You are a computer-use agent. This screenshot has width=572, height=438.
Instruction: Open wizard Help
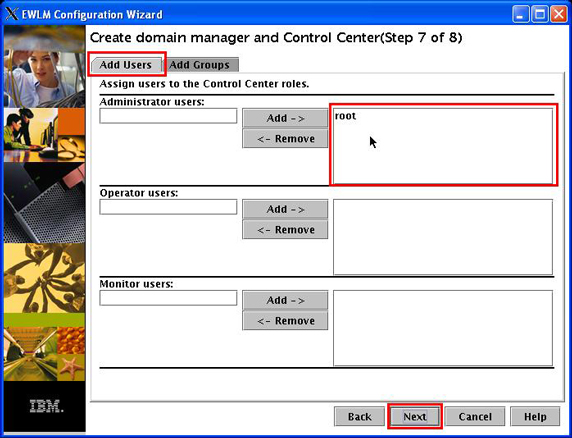[535, 416]
